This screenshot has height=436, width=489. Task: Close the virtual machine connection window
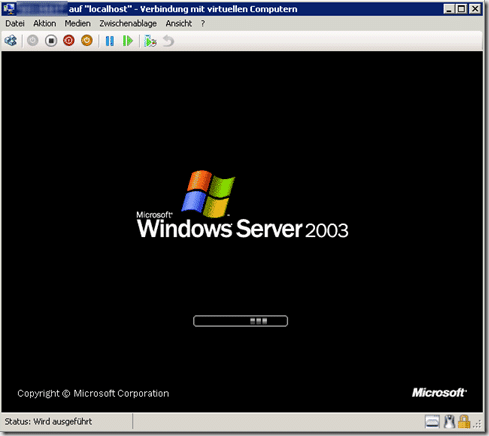[475, 9]
